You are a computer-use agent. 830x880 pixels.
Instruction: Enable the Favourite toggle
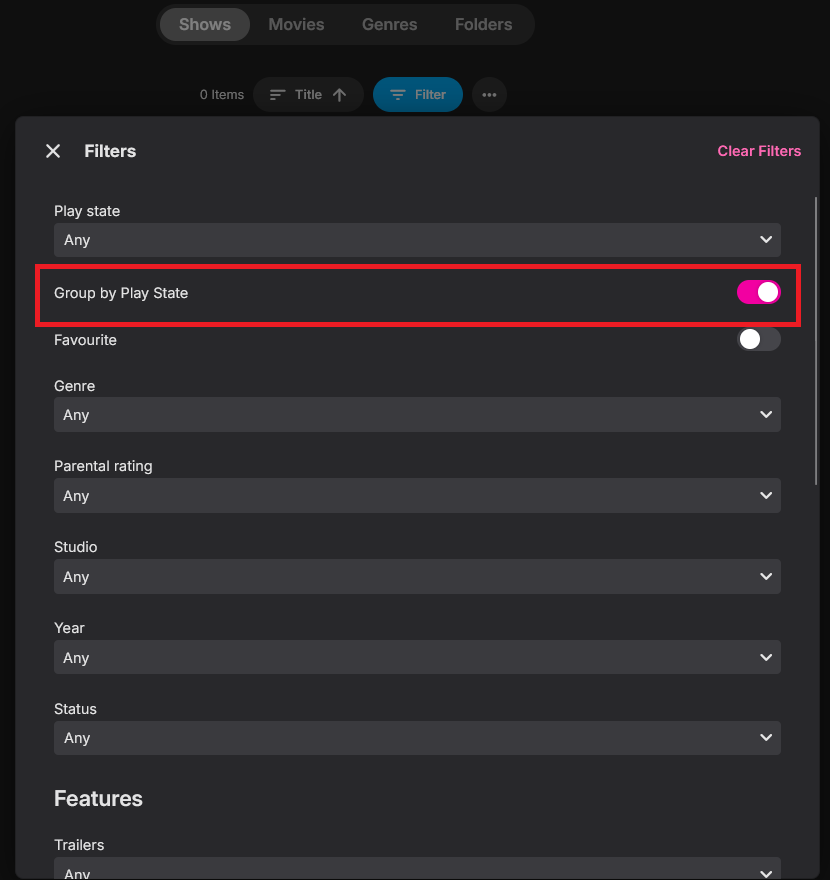758,339
